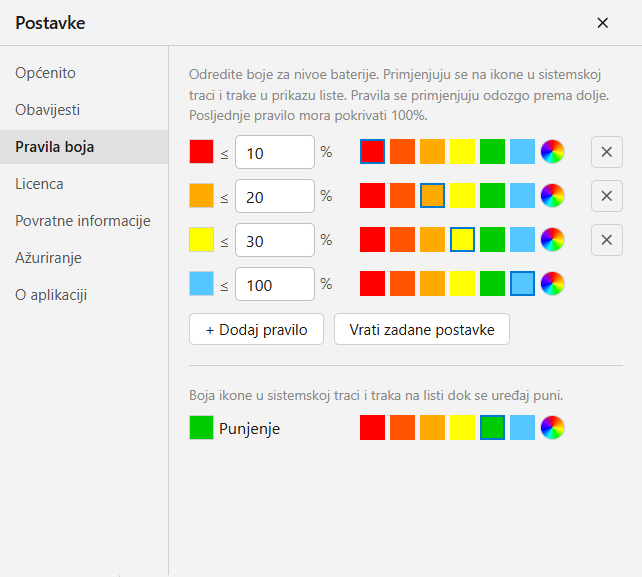Open custom color wheel for 20% rule
Viewport: 642px width, 577px height.
tap(552, 196)
